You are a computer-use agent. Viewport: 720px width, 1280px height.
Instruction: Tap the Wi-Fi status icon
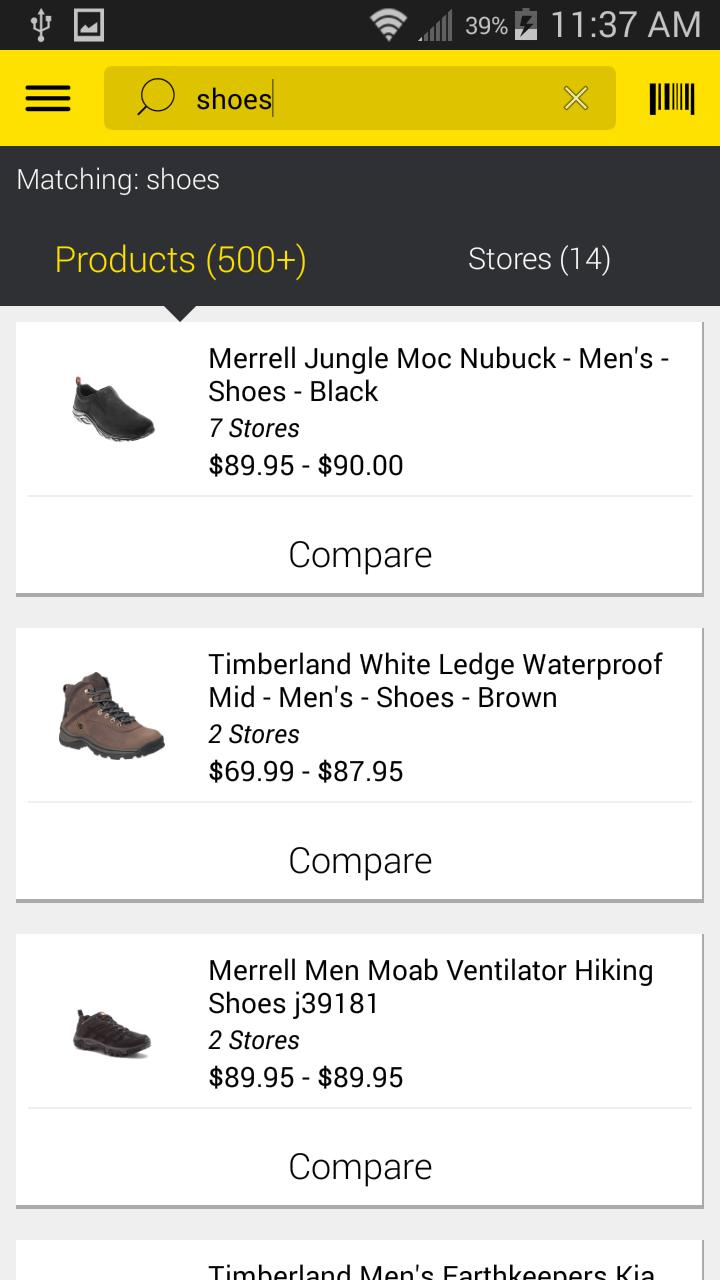[388, 25]
